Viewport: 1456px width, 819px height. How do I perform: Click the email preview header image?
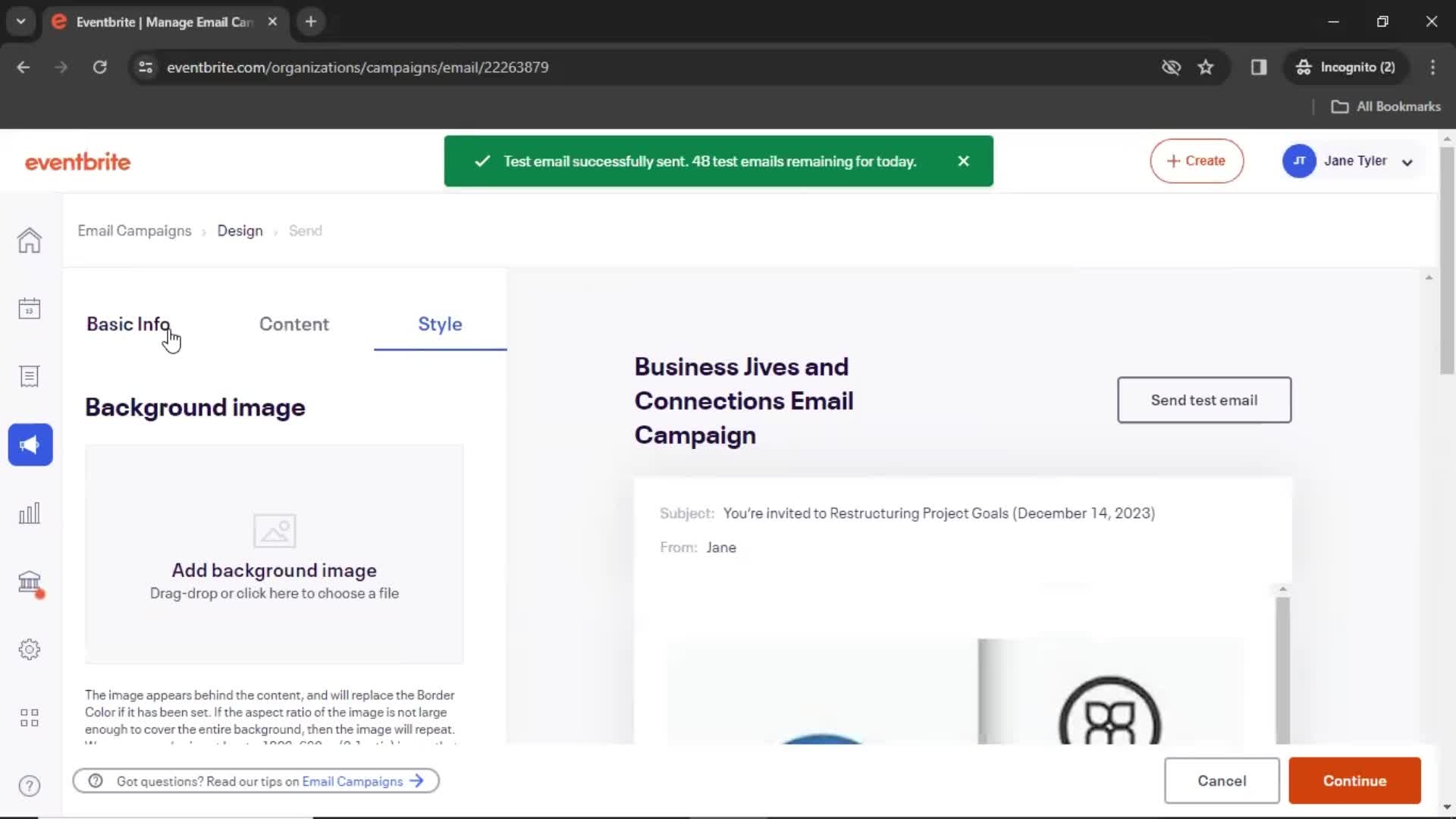click(955, 692)
